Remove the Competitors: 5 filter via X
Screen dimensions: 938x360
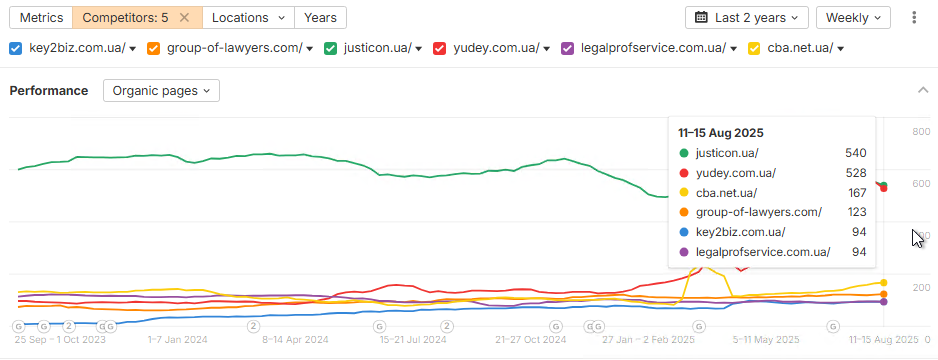click(184, 17)
